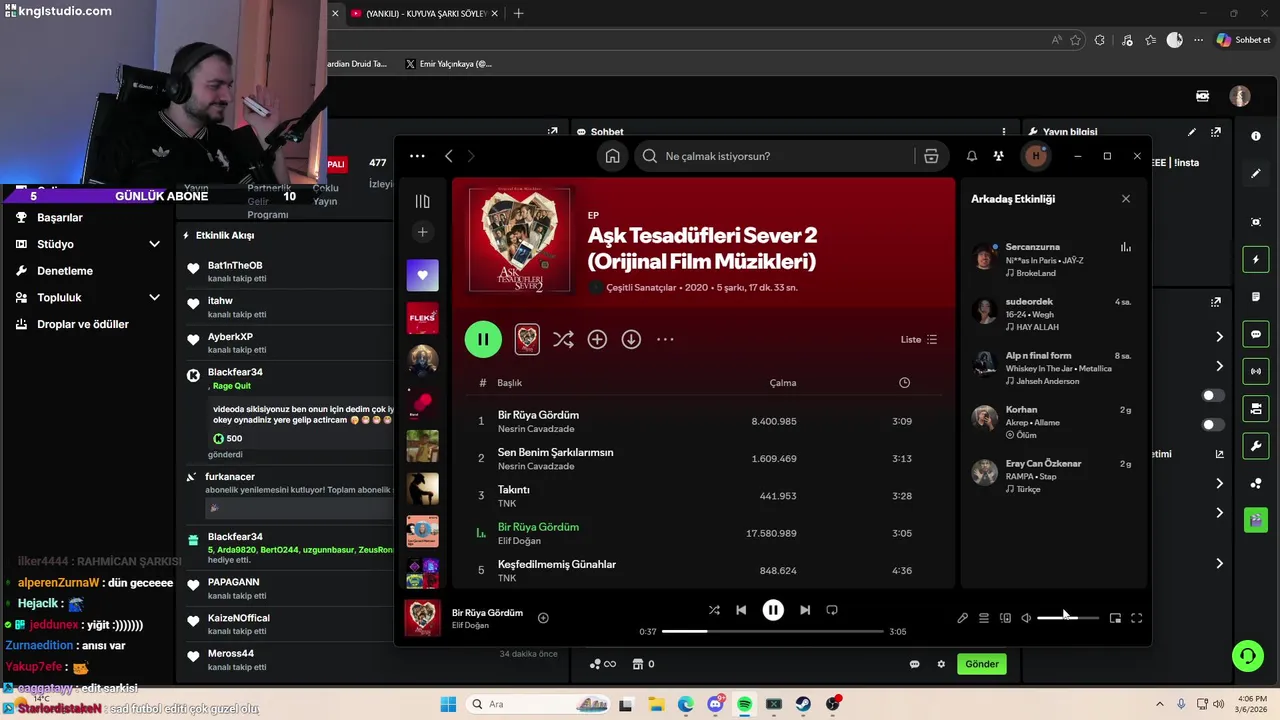Open the 'HAY ALLAH' playlist link
This screenshot has height=720, width=1280.
1037,327
